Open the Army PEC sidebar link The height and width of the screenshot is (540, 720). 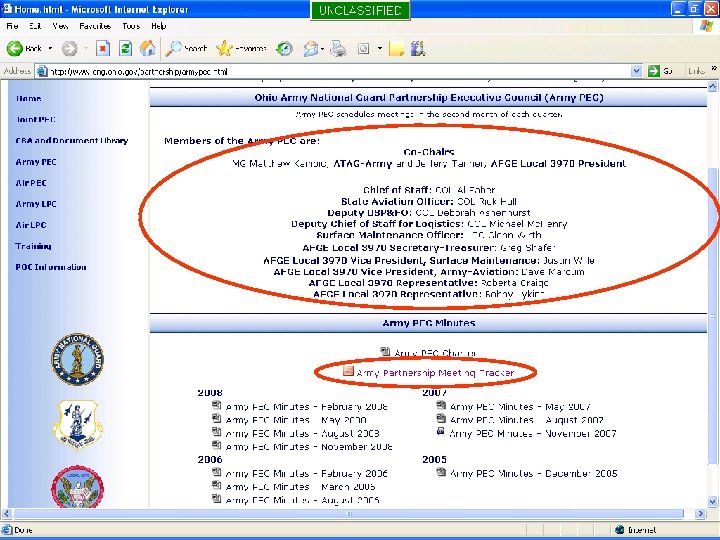[x=36, y=162]
